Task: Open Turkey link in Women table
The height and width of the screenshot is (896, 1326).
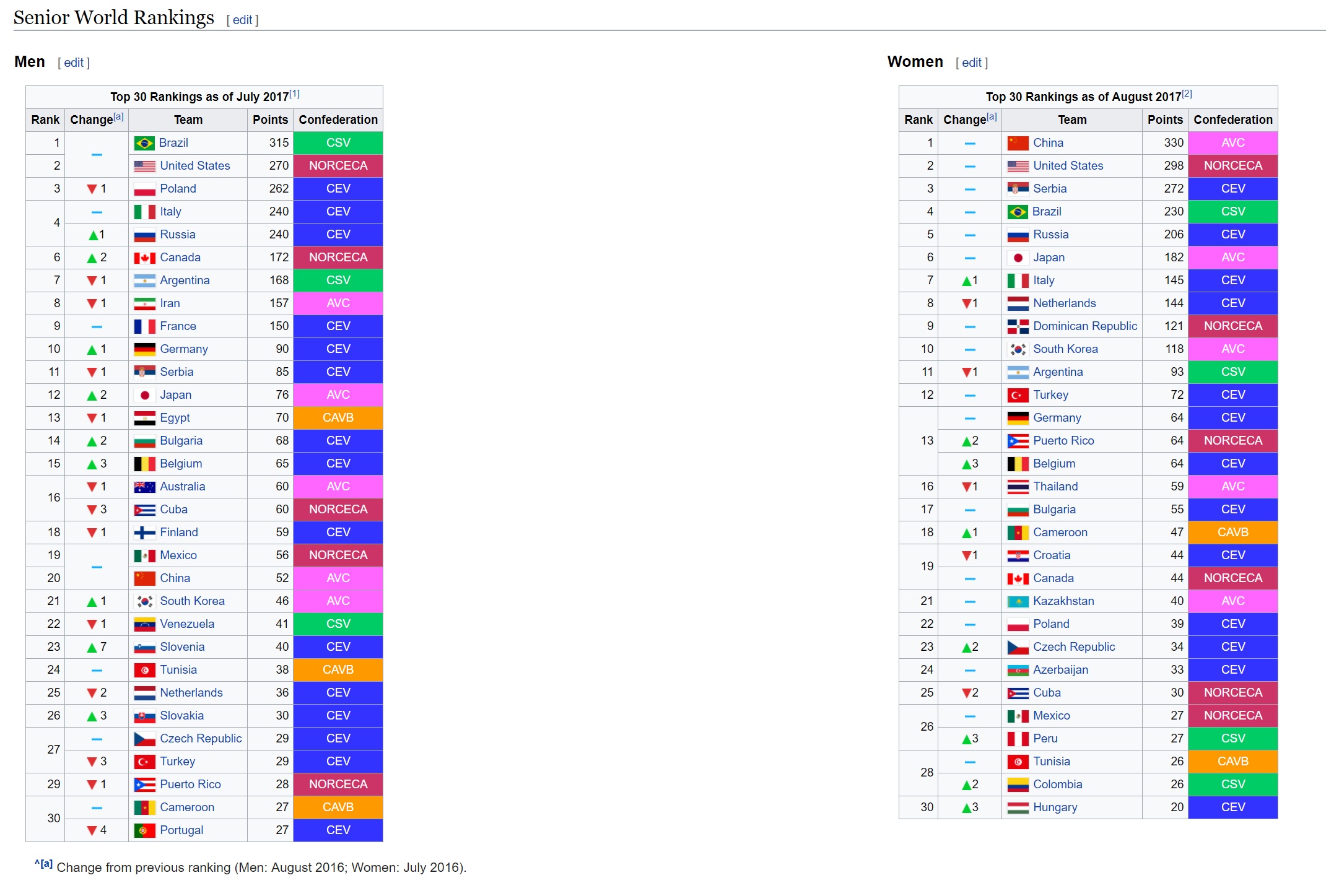Action: tap(1050, 395)
